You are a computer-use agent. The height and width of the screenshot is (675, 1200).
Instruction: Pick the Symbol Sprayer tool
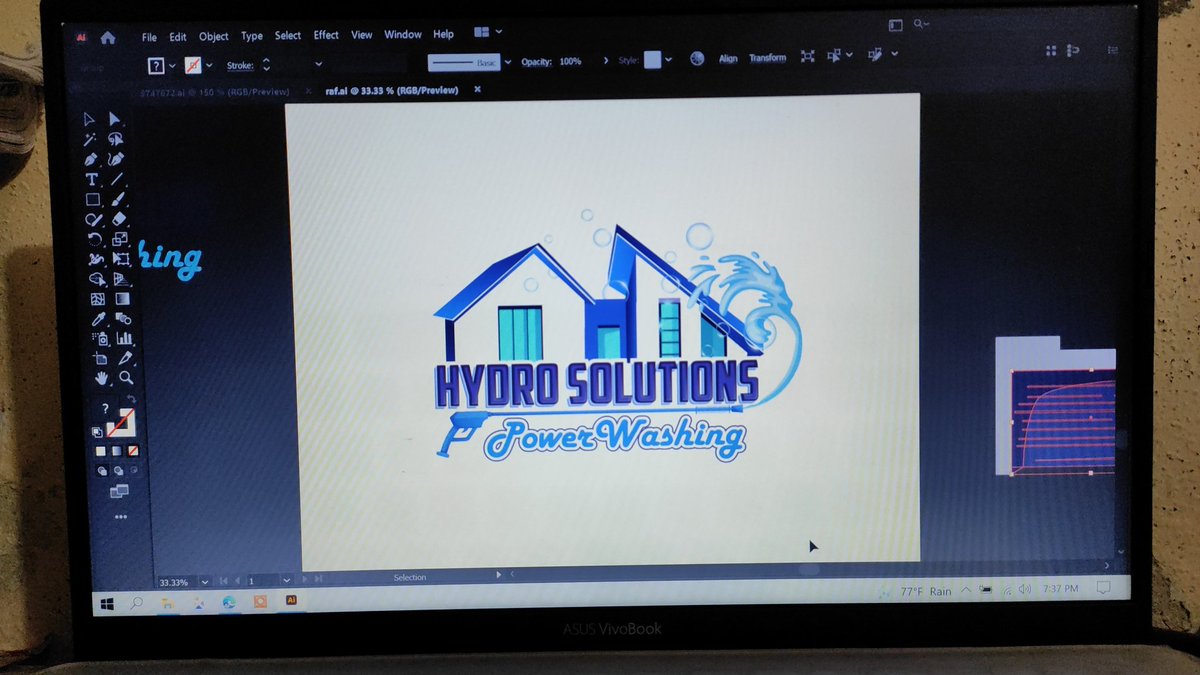point(99,339)
